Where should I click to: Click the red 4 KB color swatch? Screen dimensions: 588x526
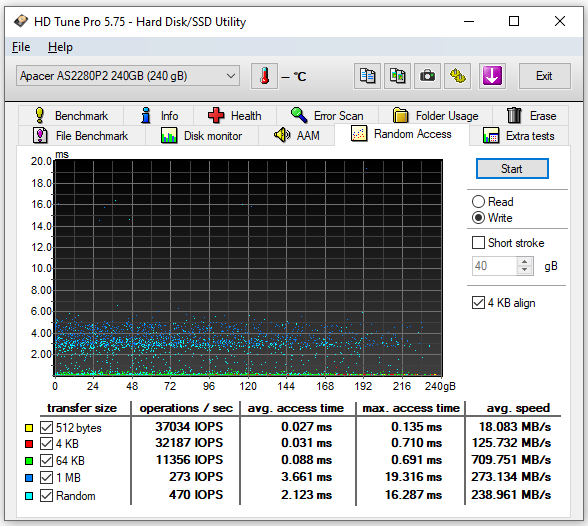[29, 444]
